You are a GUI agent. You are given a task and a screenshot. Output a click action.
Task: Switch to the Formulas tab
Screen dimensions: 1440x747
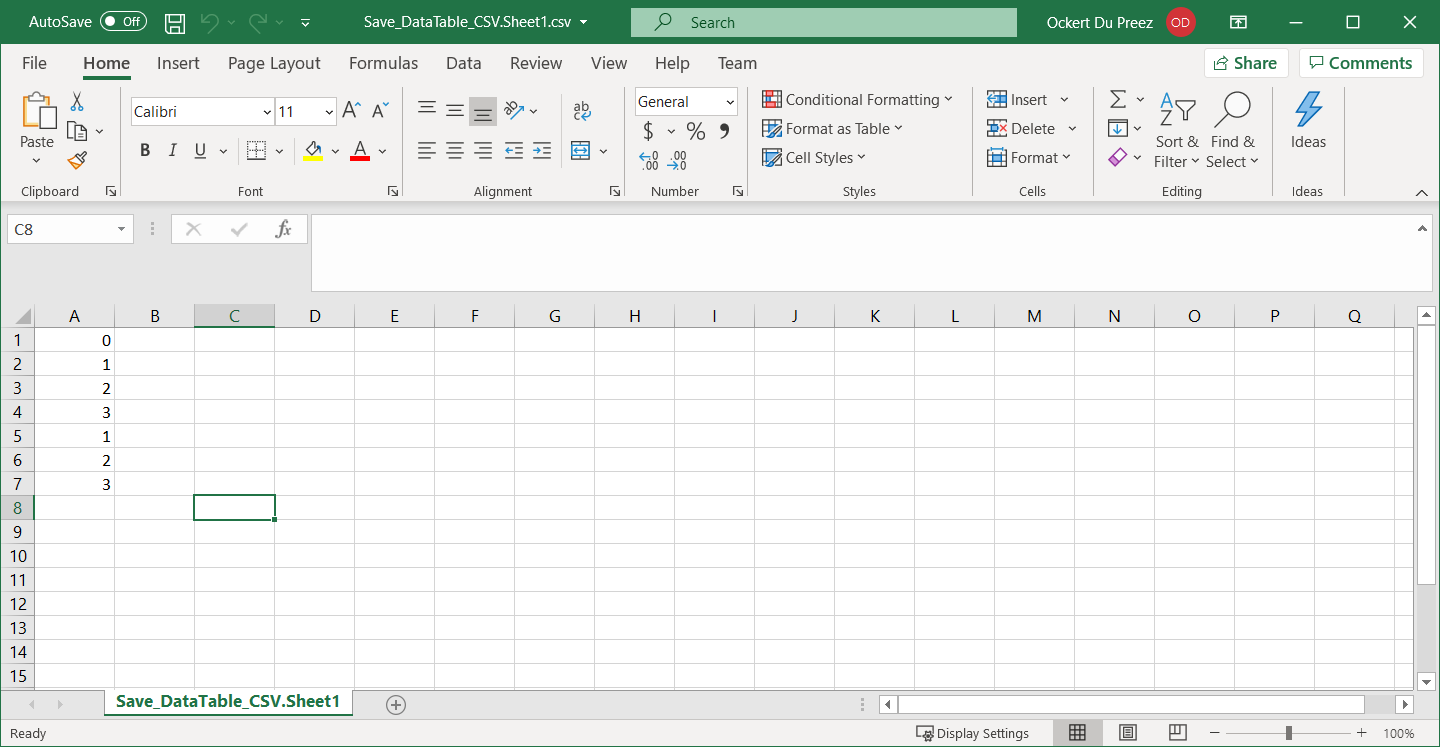pos(383,63)
